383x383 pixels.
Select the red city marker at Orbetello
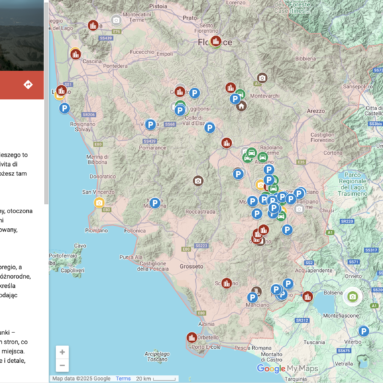[192, 337]
